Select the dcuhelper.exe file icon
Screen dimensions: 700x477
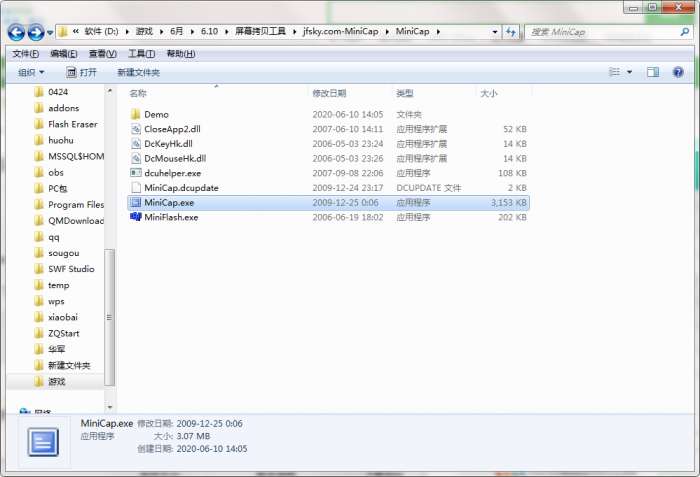[x=136, y=173]
